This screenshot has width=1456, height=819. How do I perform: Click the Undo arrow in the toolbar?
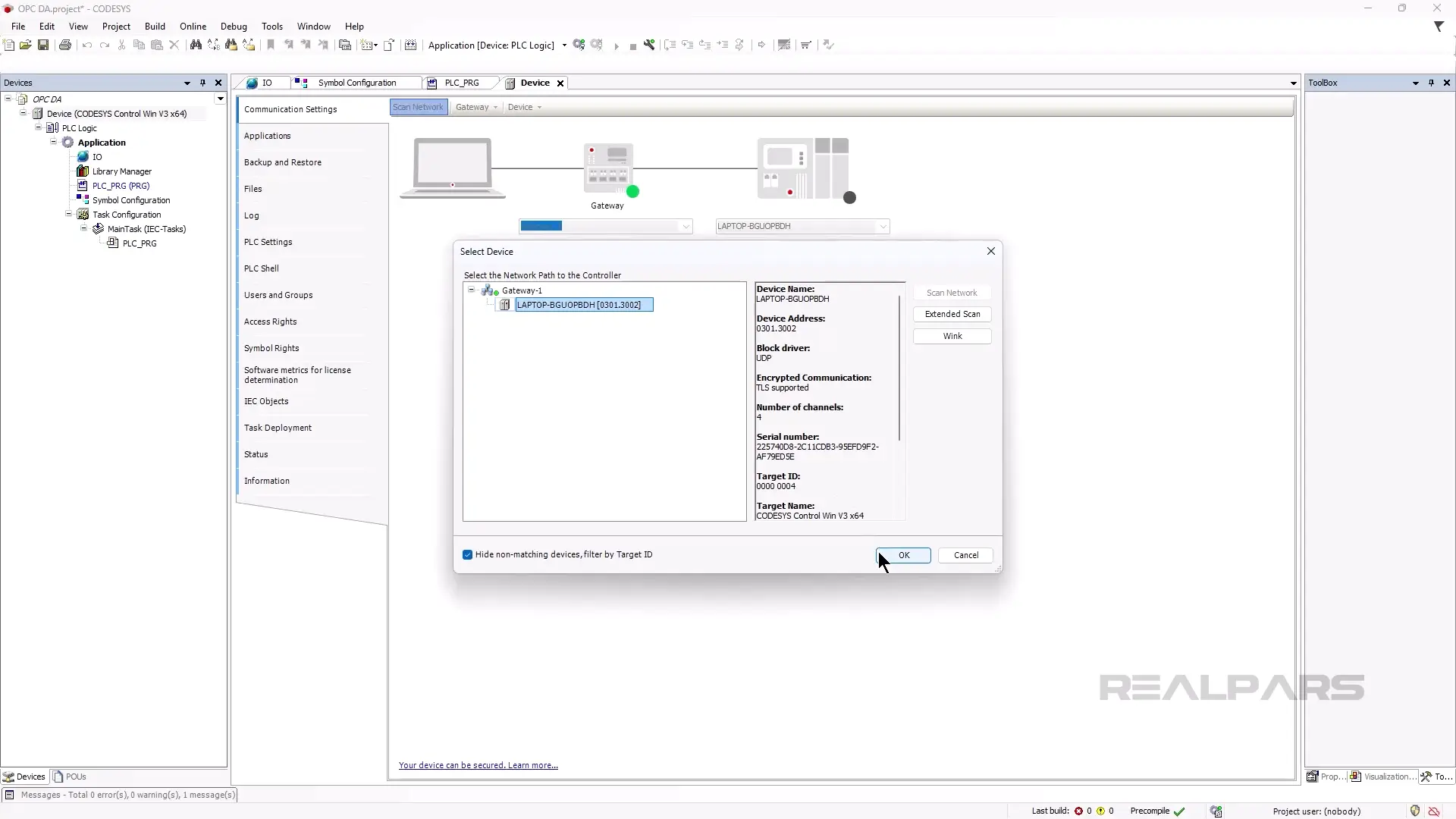[87, 45]
